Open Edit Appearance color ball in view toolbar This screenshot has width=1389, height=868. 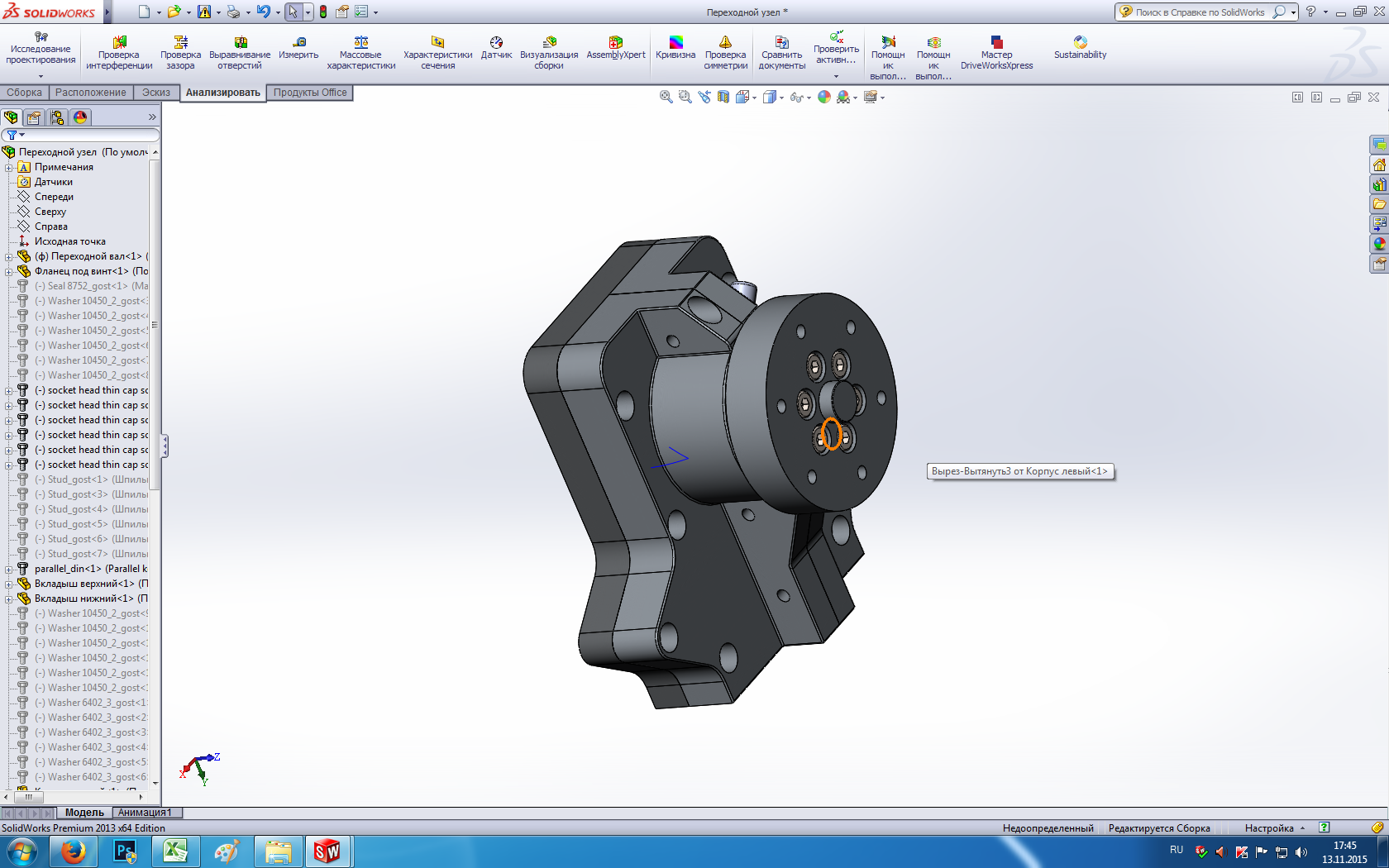[823, 97]
